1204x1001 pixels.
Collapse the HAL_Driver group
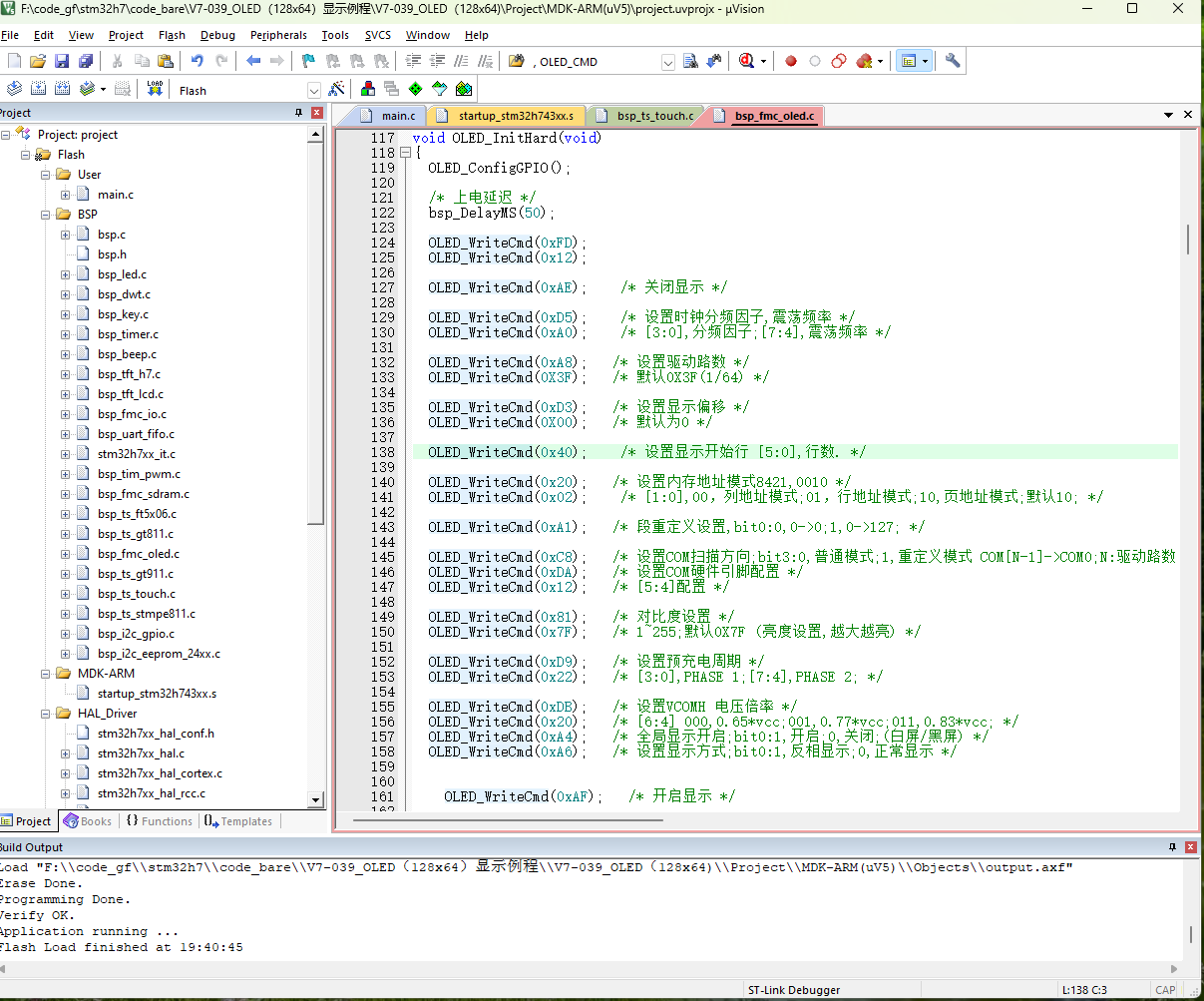pos(45,714)
